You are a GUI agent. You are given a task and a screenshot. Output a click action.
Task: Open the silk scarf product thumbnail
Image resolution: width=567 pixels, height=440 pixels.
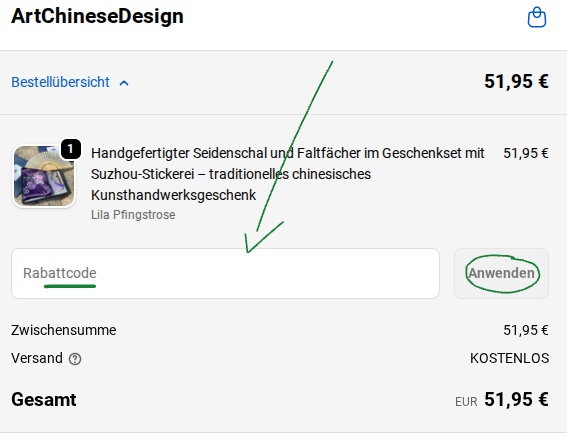point(44,176)
